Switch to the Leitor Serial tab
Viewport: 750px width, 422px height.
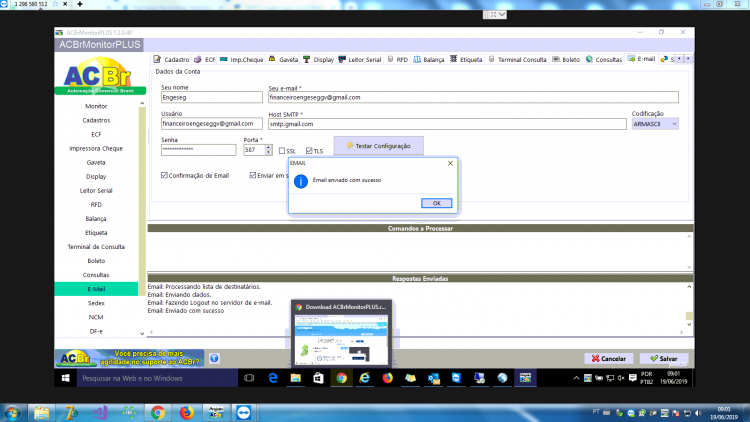click(x=360, y=59)
